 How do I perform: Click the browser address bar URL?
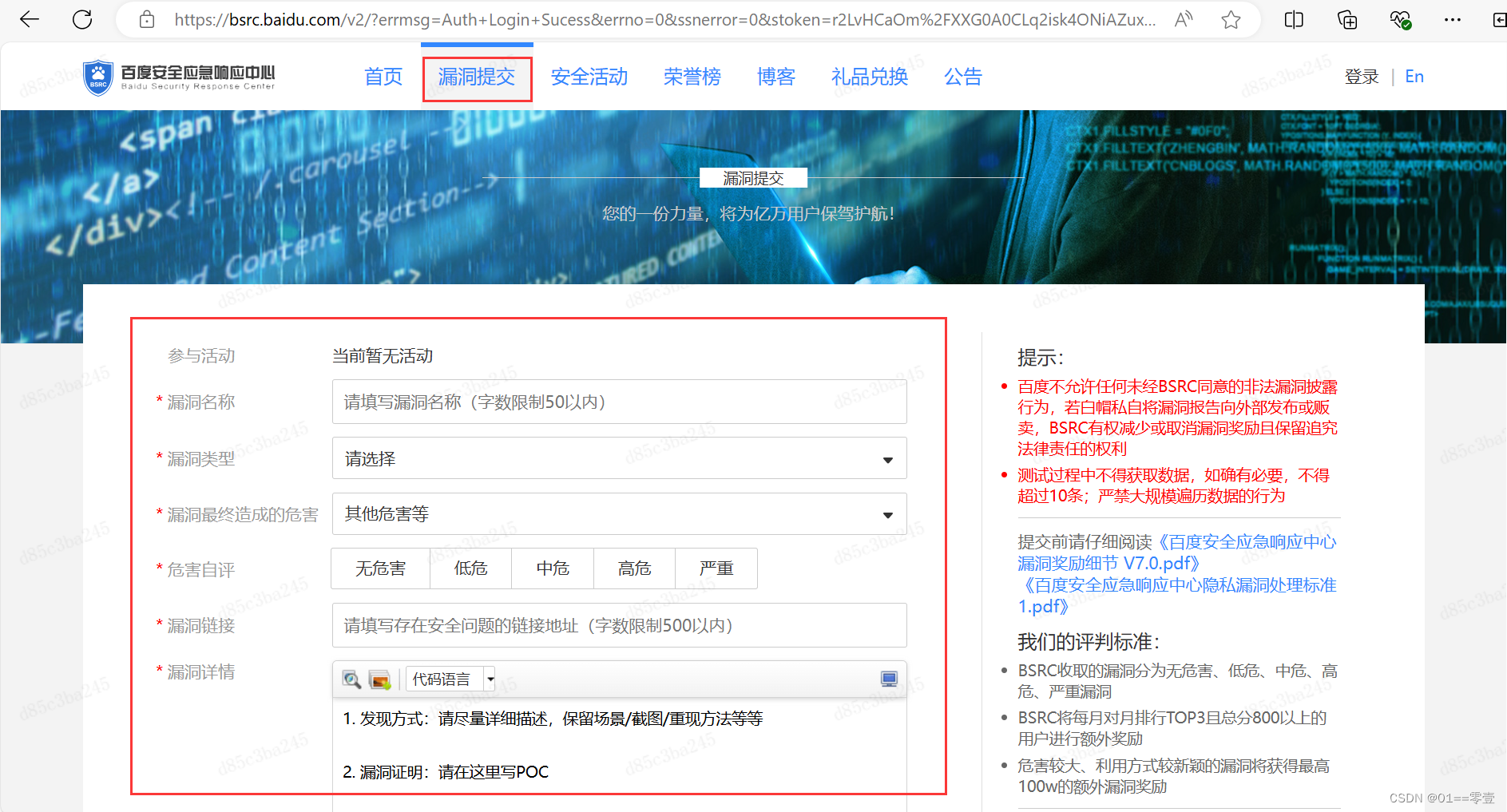point(665,20)
